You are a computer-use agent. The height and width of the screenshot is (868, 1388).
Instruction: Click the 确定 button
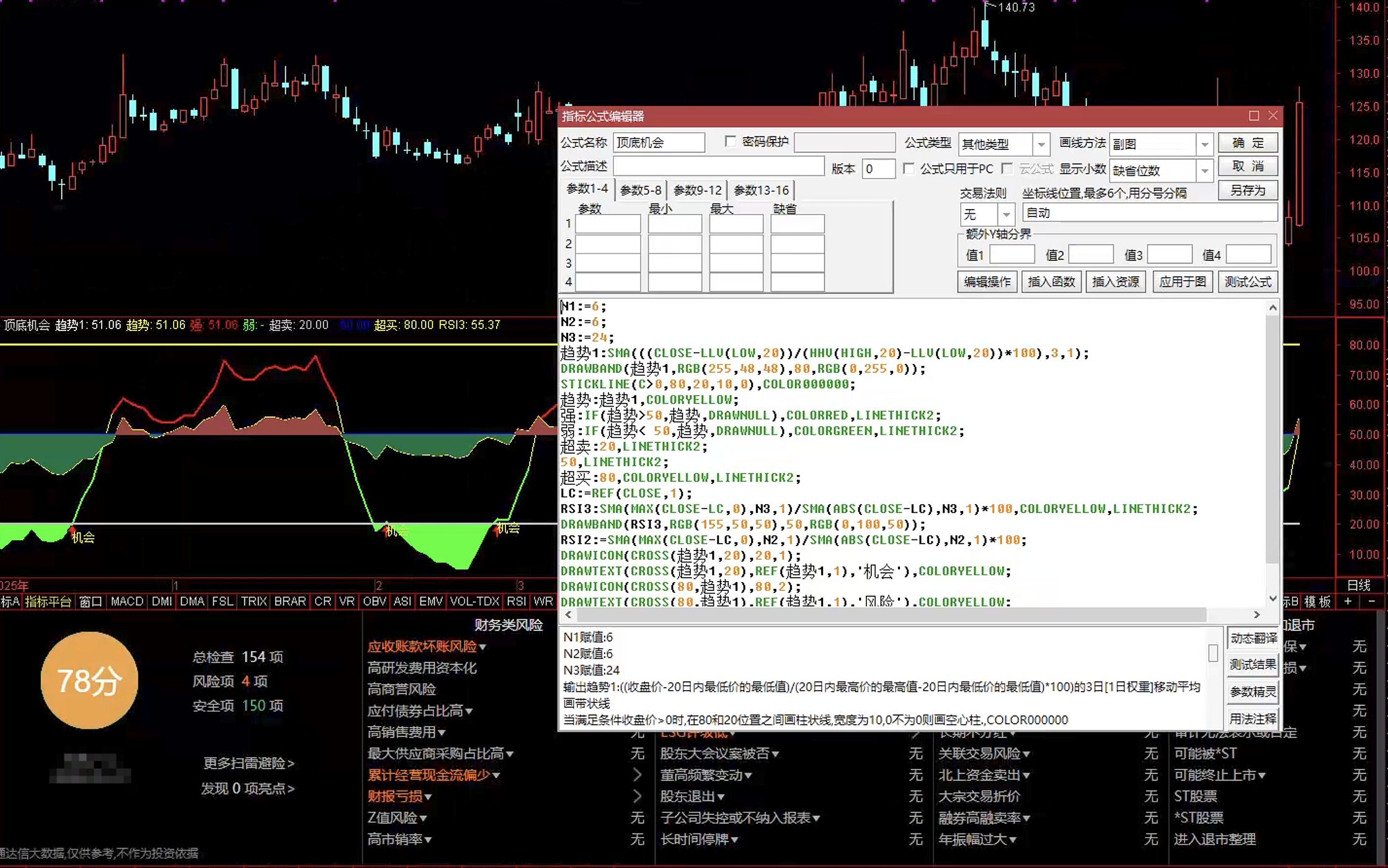(1248, 143)
